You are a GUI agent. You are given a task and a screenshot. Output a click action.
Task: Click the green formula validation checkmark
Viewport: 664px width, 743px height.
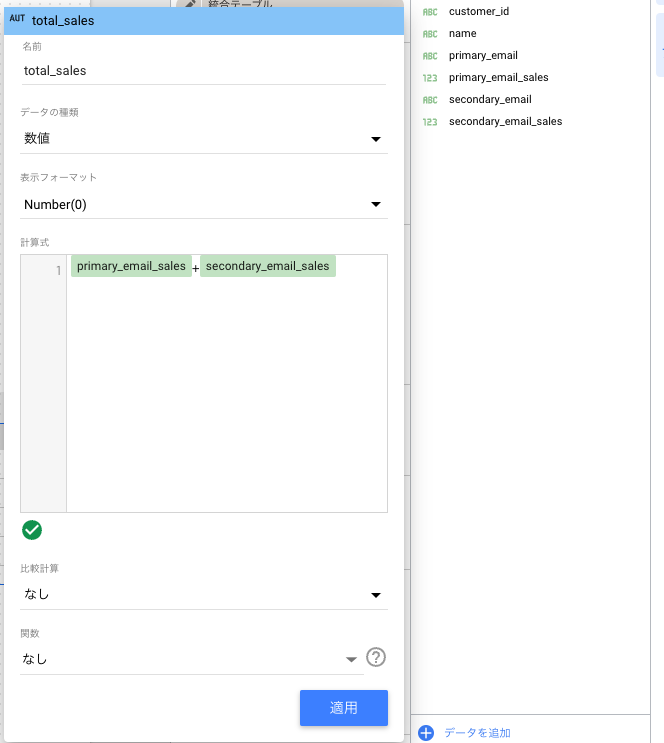point(32,530)
